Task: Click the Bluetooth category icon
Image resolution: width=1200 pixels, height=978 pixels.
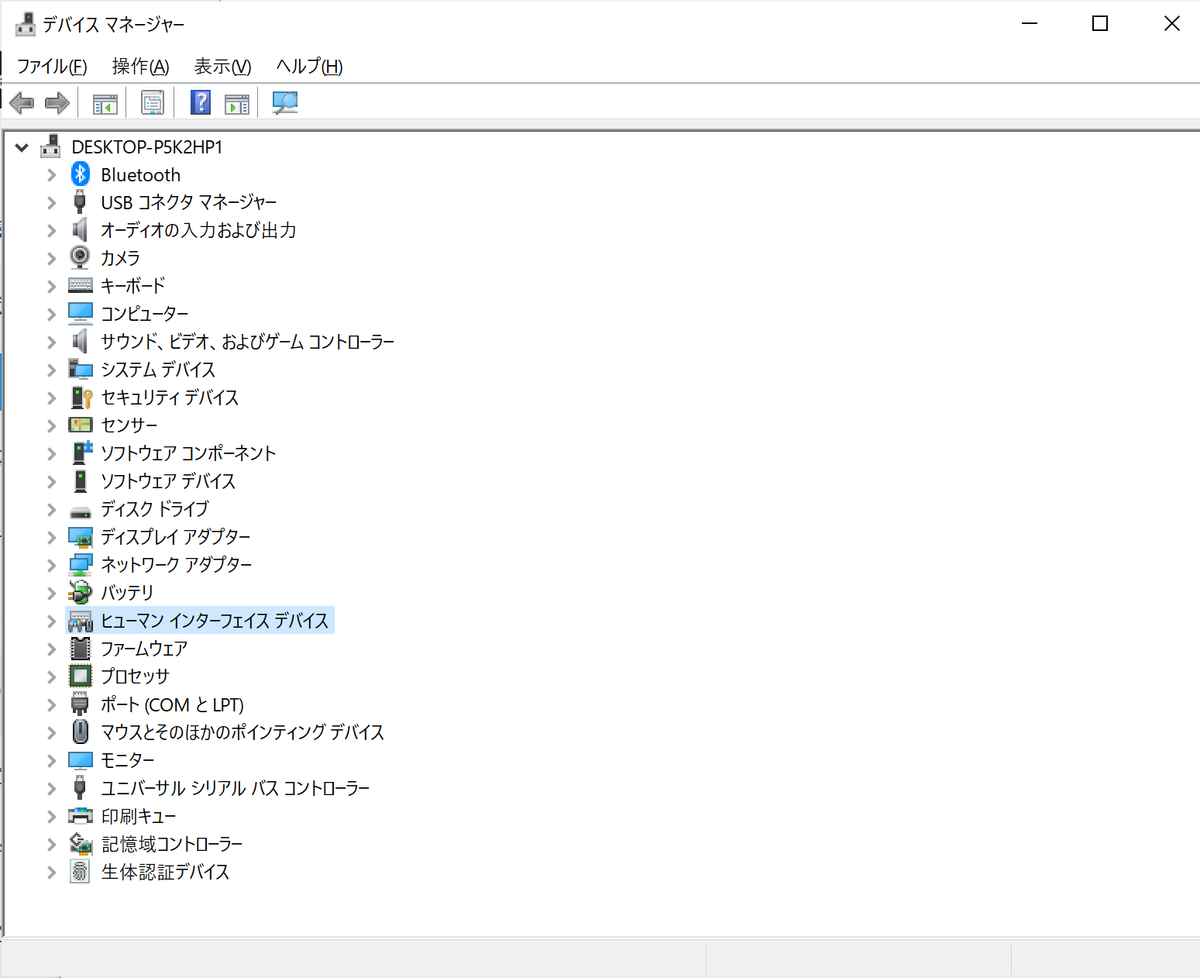Action: (81, 174)
